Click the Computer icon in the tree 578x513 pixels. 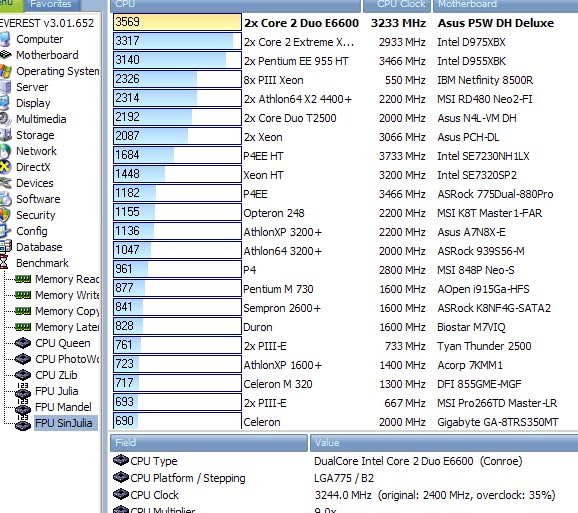point(4,39)
